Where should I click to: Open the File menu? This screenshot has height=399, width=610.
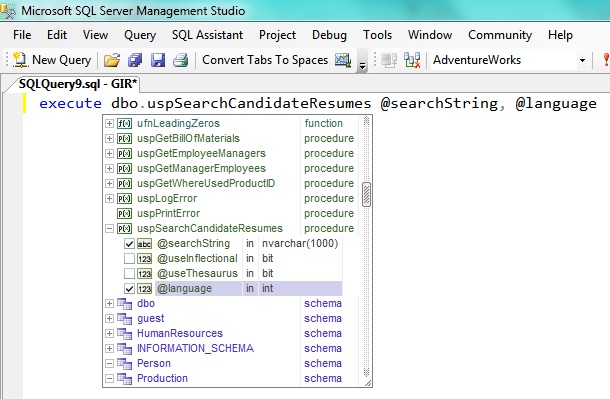[x=22, y=35]
